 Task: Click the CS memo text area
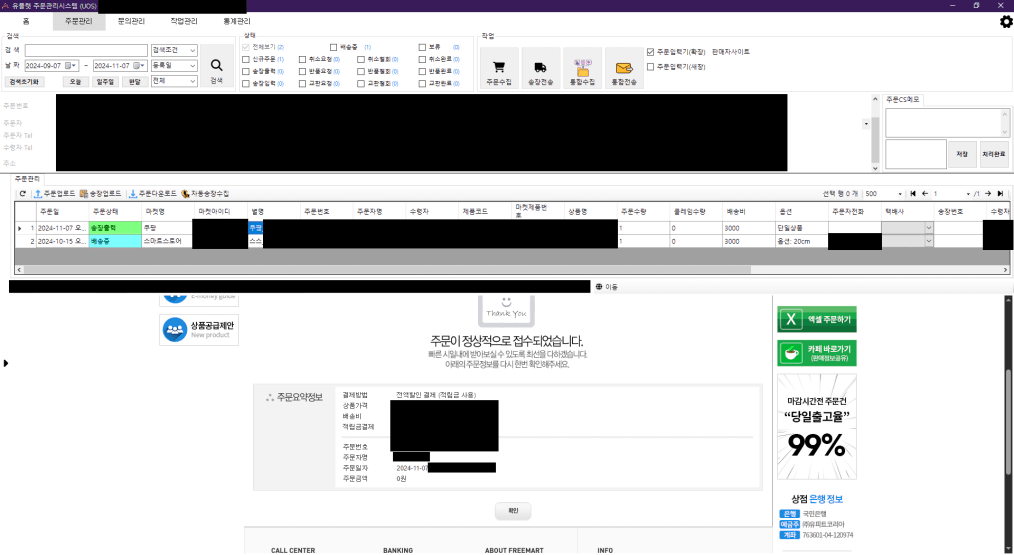944,123
